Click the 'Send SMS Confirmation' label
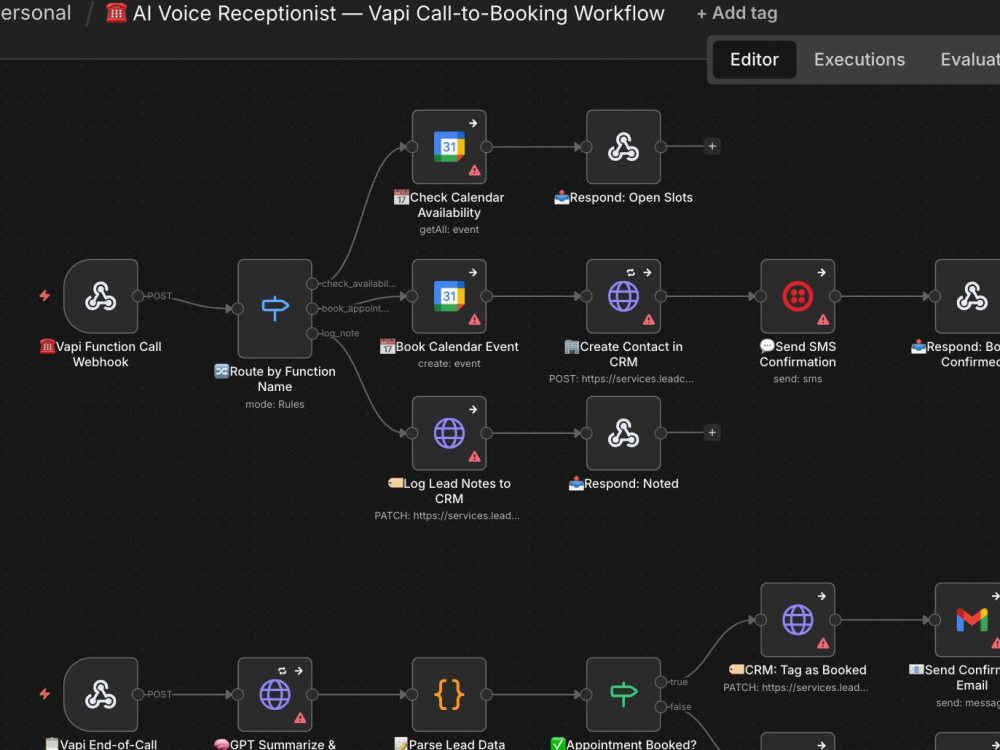Screen dimensions: 1000x750 pos(797,354)
